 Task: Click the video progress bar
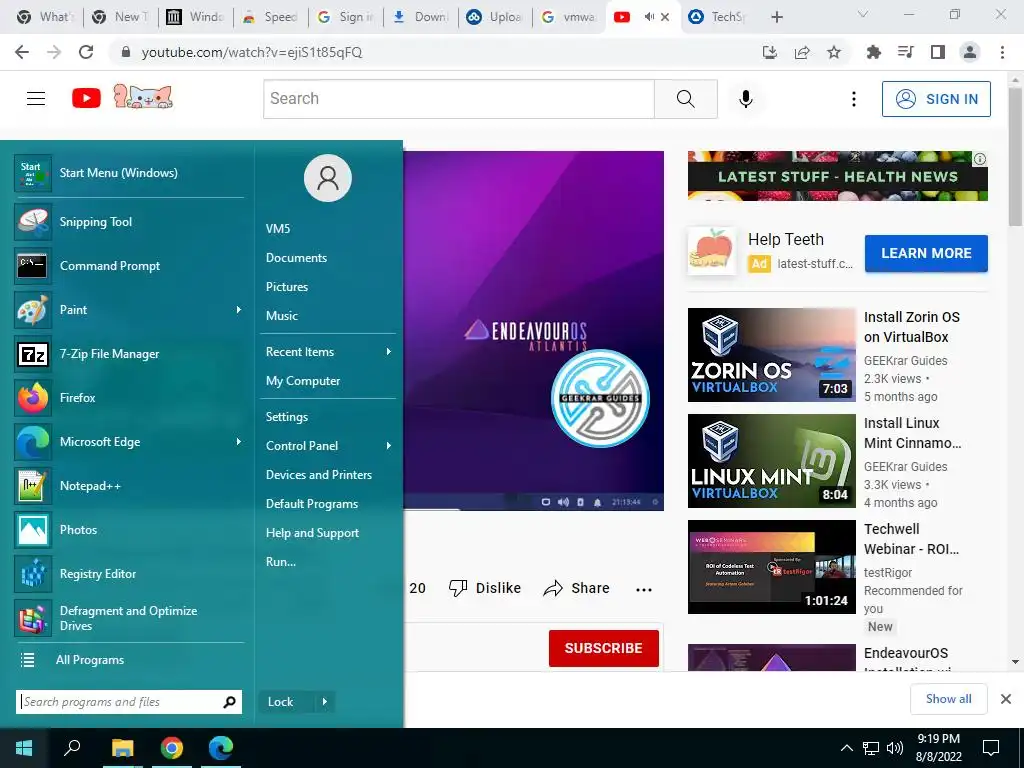[x=533, y=509]
